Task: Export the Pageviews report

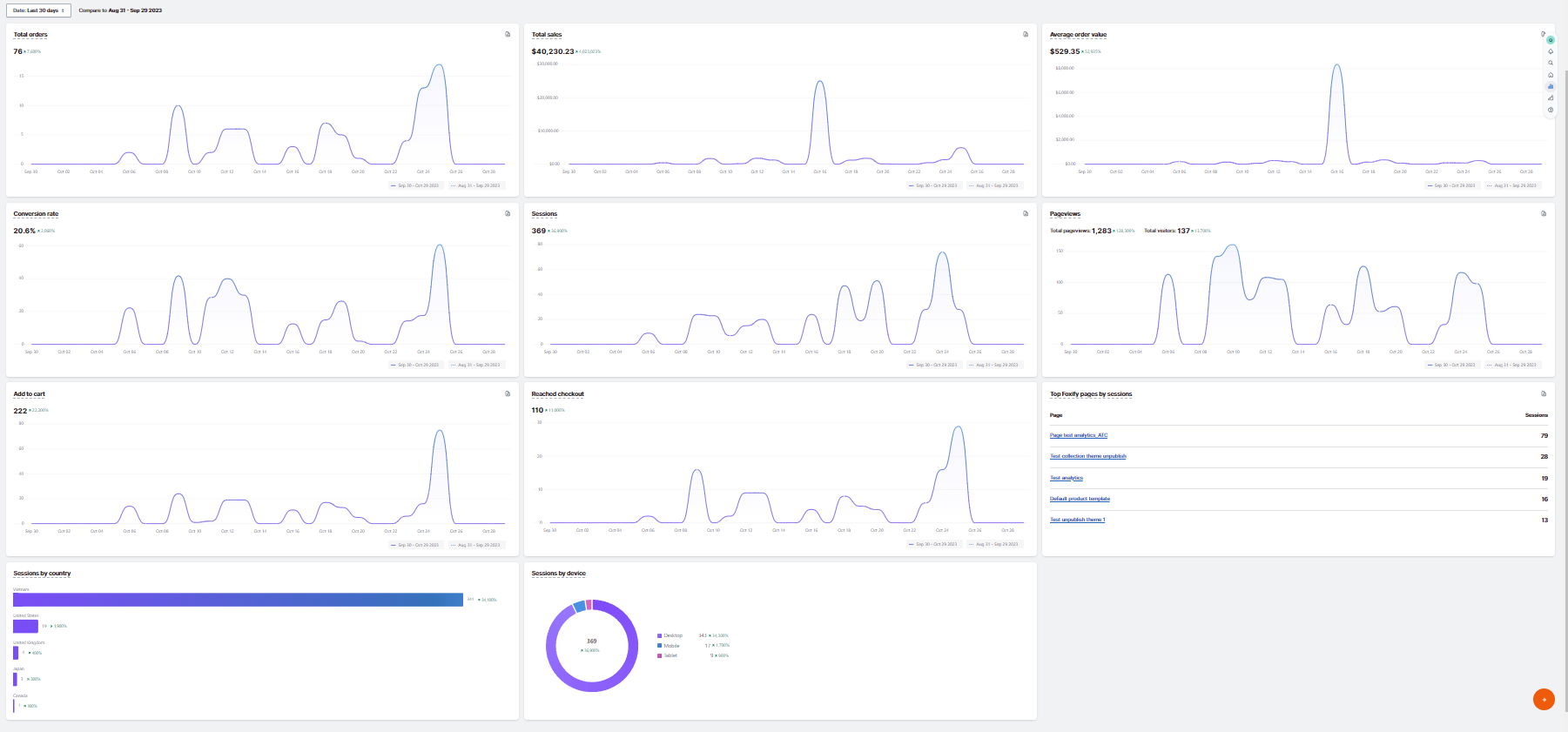Action: tap(1544, 213)
